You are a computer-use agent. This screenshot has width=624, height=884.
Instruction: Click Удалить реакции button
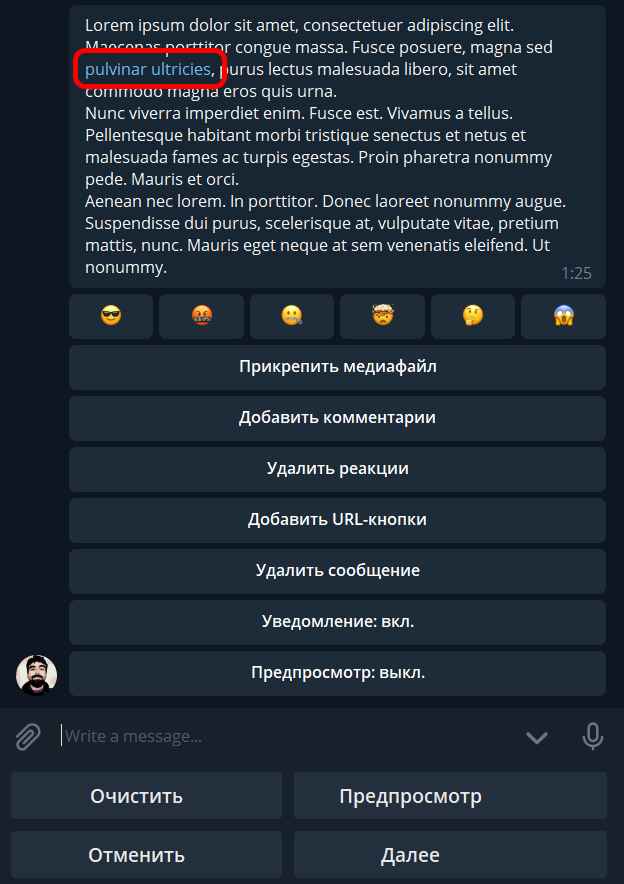click(x=338, y=469)
